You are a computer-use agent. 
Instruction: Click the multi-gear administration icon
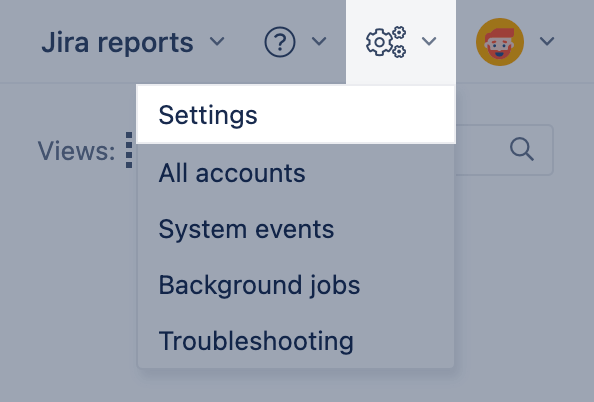coord(386,42)
